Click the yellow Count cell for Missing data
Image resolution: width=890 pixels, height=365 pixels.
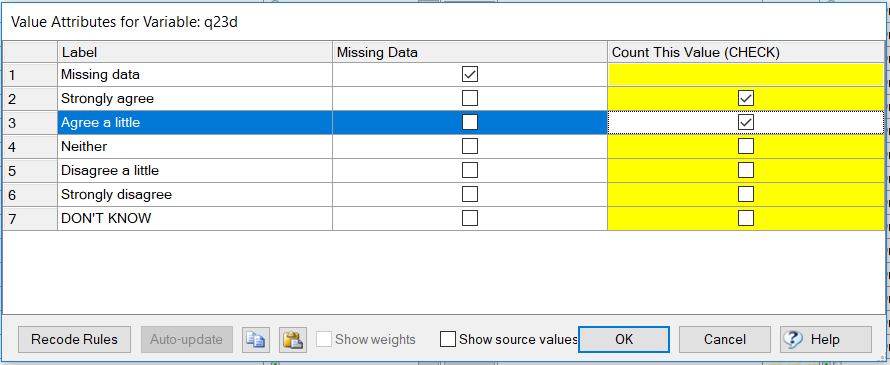click(x=746, y=74)
